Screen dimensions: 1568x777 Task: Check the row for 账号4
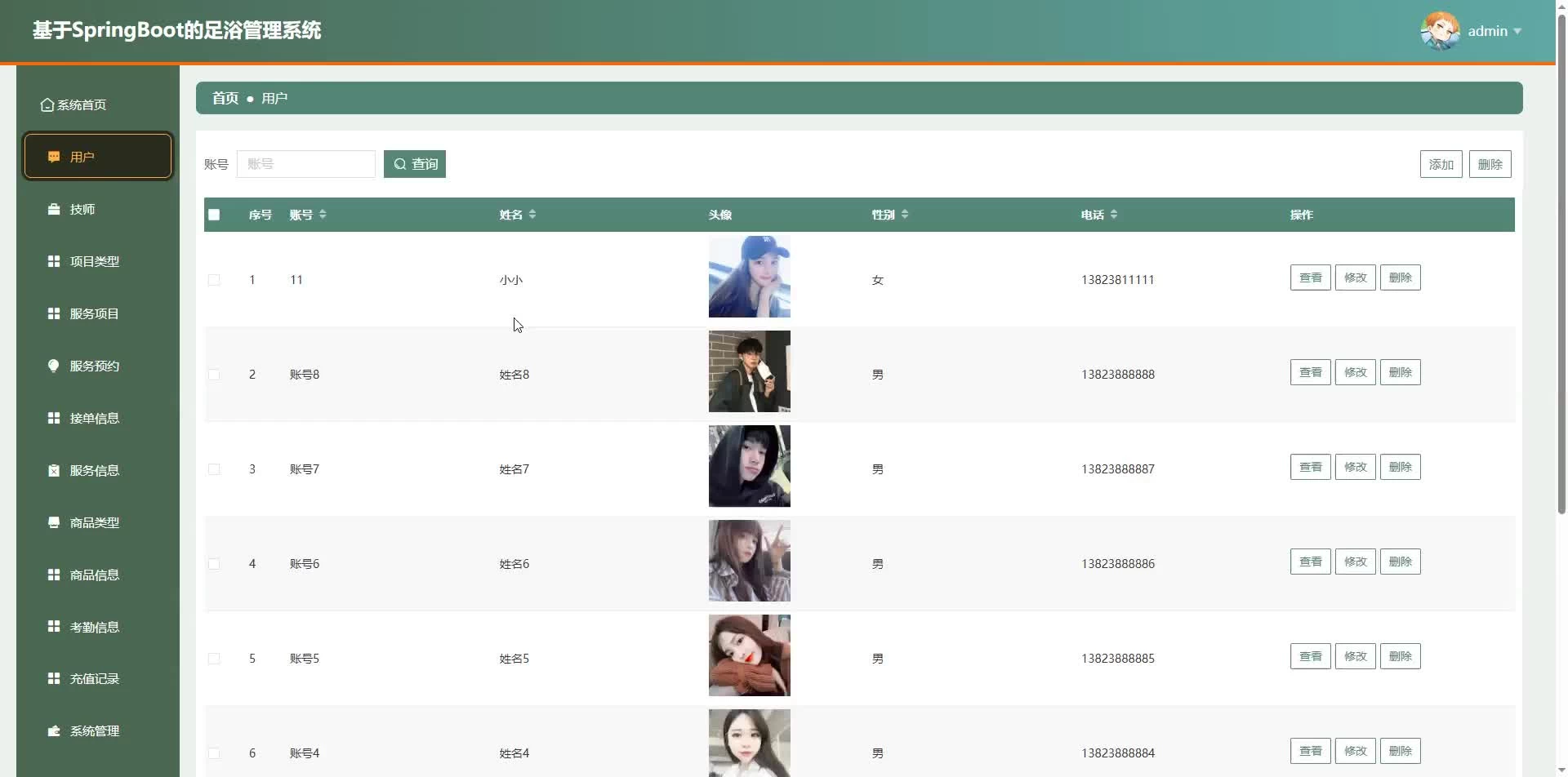pyautogui.click(x=214, y=753)
